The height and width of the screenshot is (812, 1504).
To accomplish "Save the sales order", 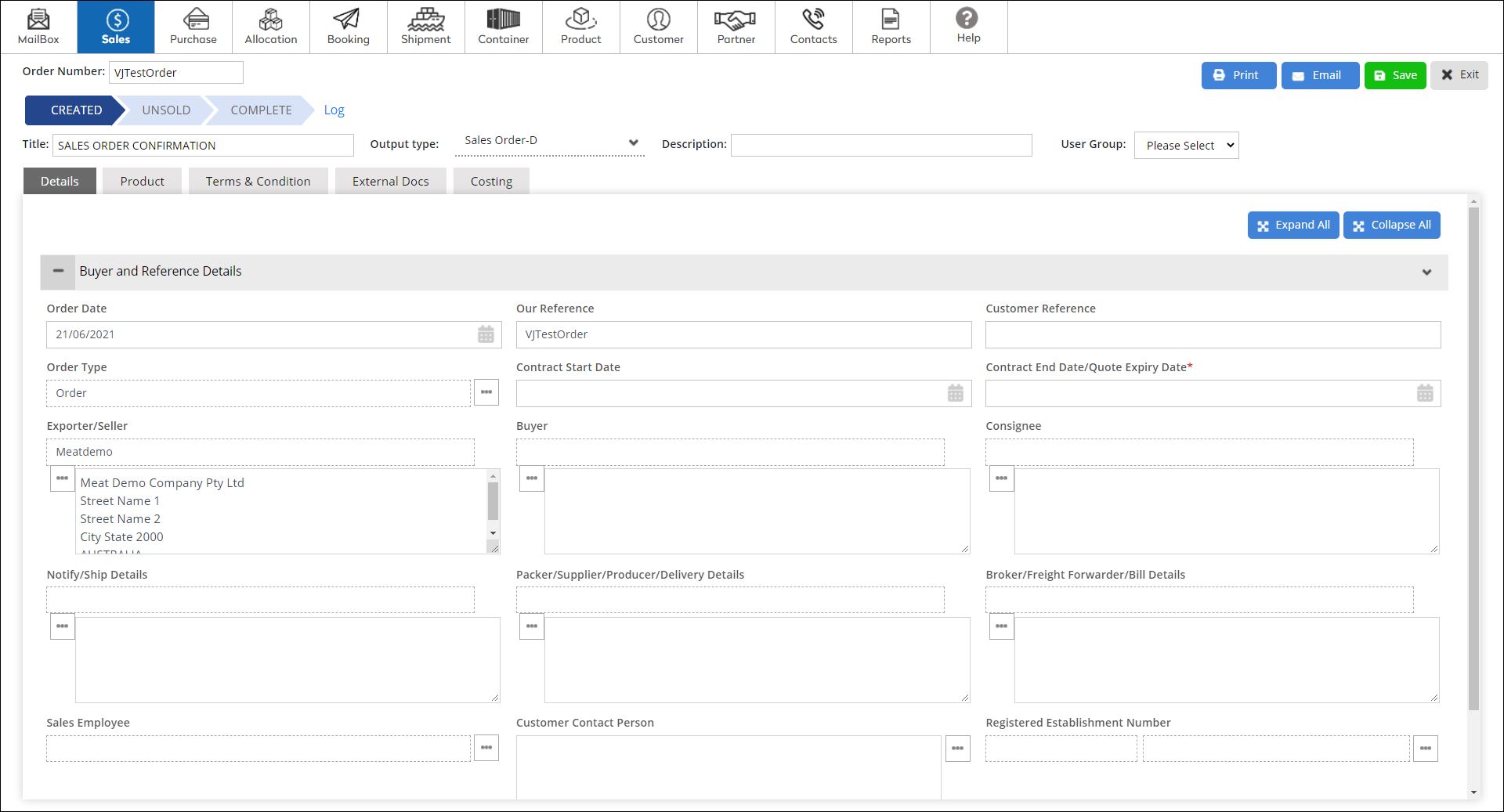I will click(x=1395, y=75).
